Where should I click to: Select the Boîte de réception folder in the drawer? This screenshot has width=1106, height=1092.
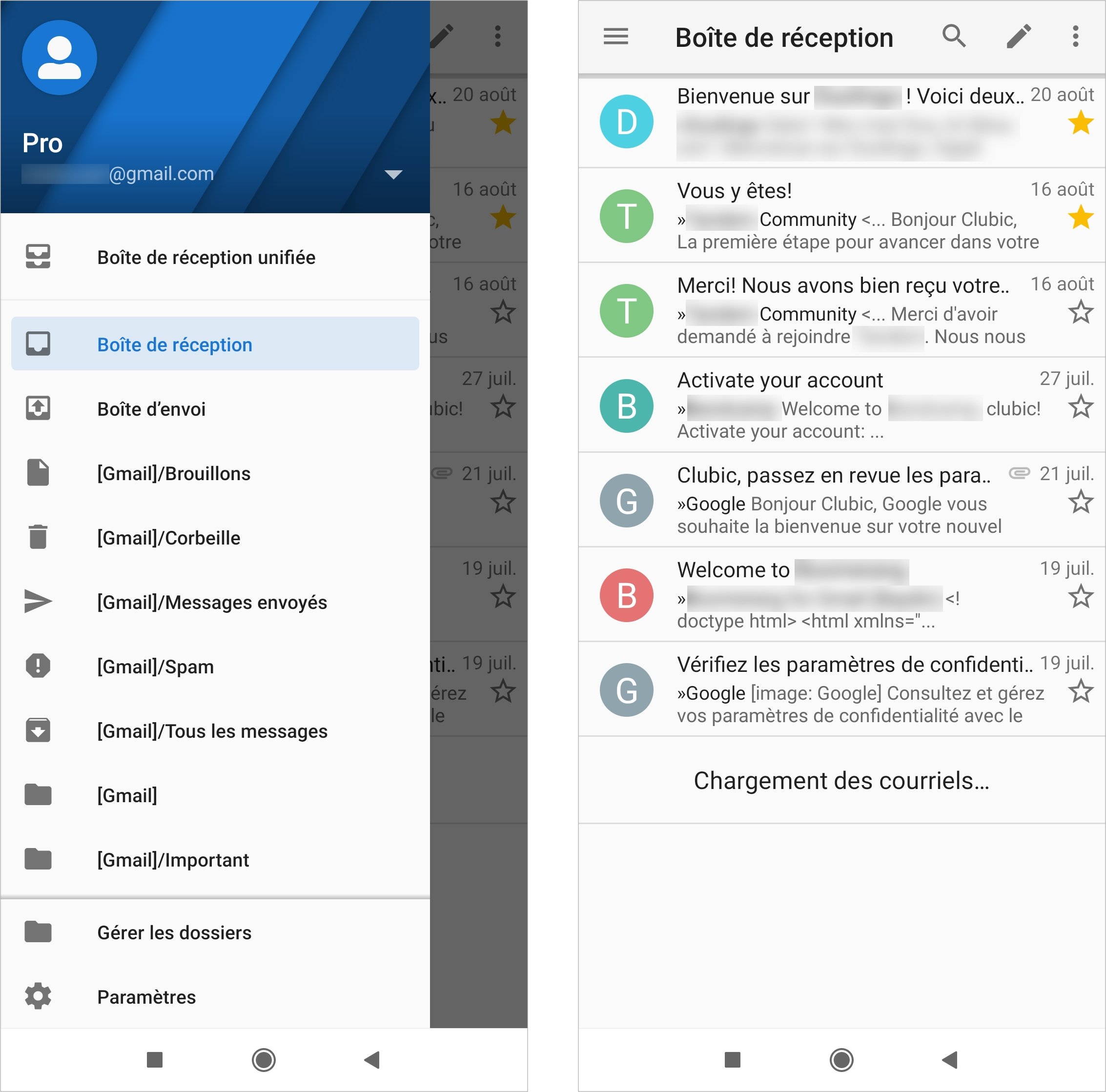215,344
